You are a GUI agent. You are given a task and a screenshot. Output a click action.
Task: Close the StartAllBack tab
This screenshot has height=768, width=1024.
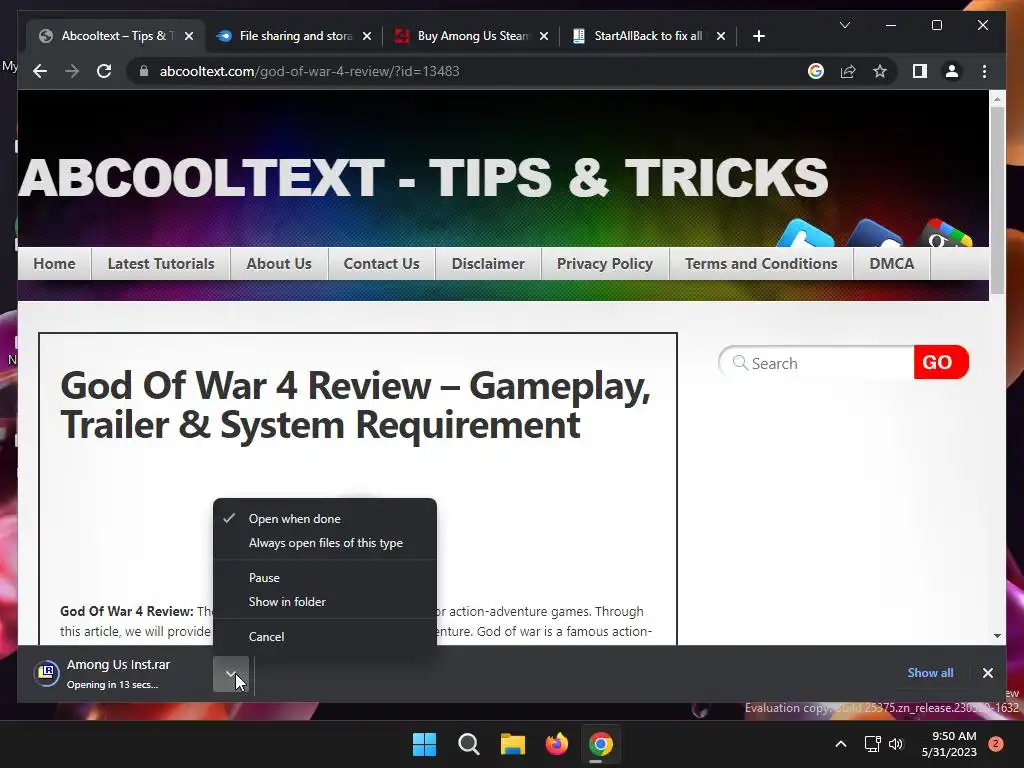720,36
